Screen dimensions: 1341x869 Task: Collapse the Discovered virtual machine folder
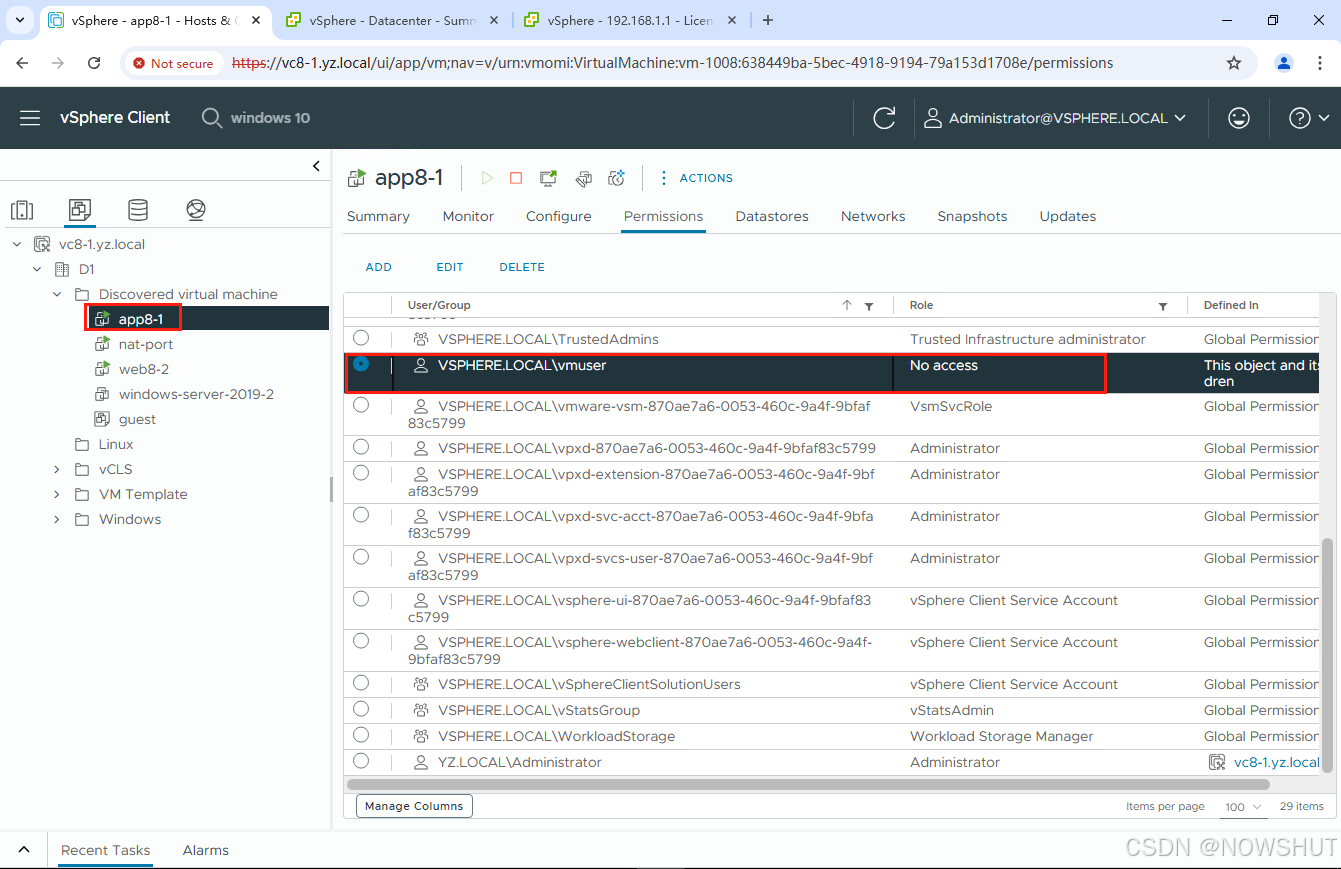pos(57,294)
